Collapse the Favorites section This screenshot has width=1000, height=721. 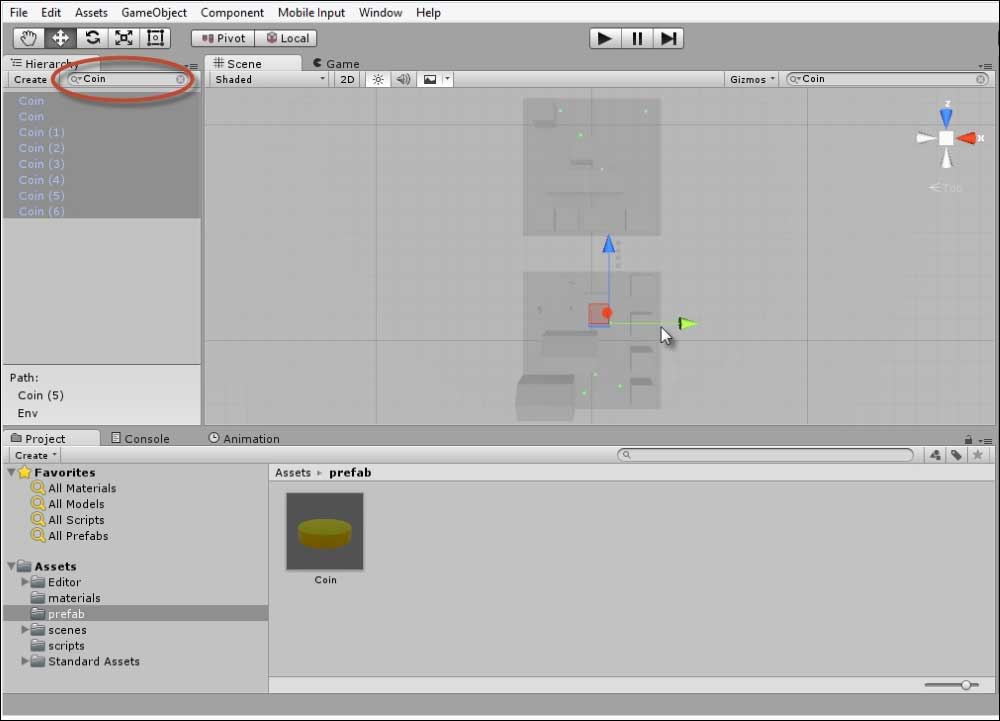pos(11,472)
